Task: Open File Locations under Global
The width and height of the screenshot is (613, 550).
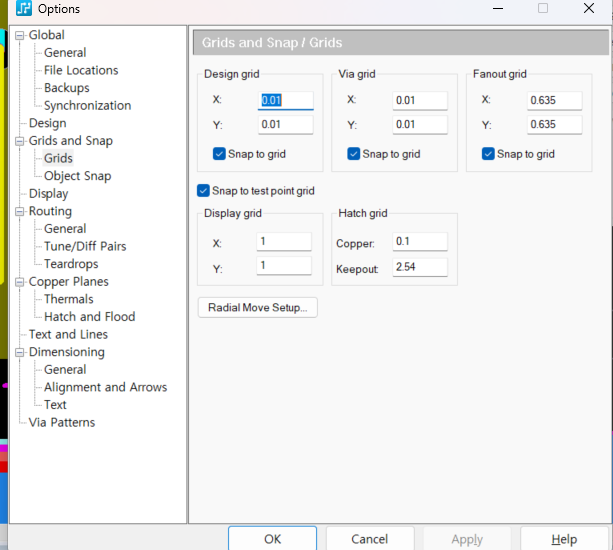Action: click(x=81, y=70)
